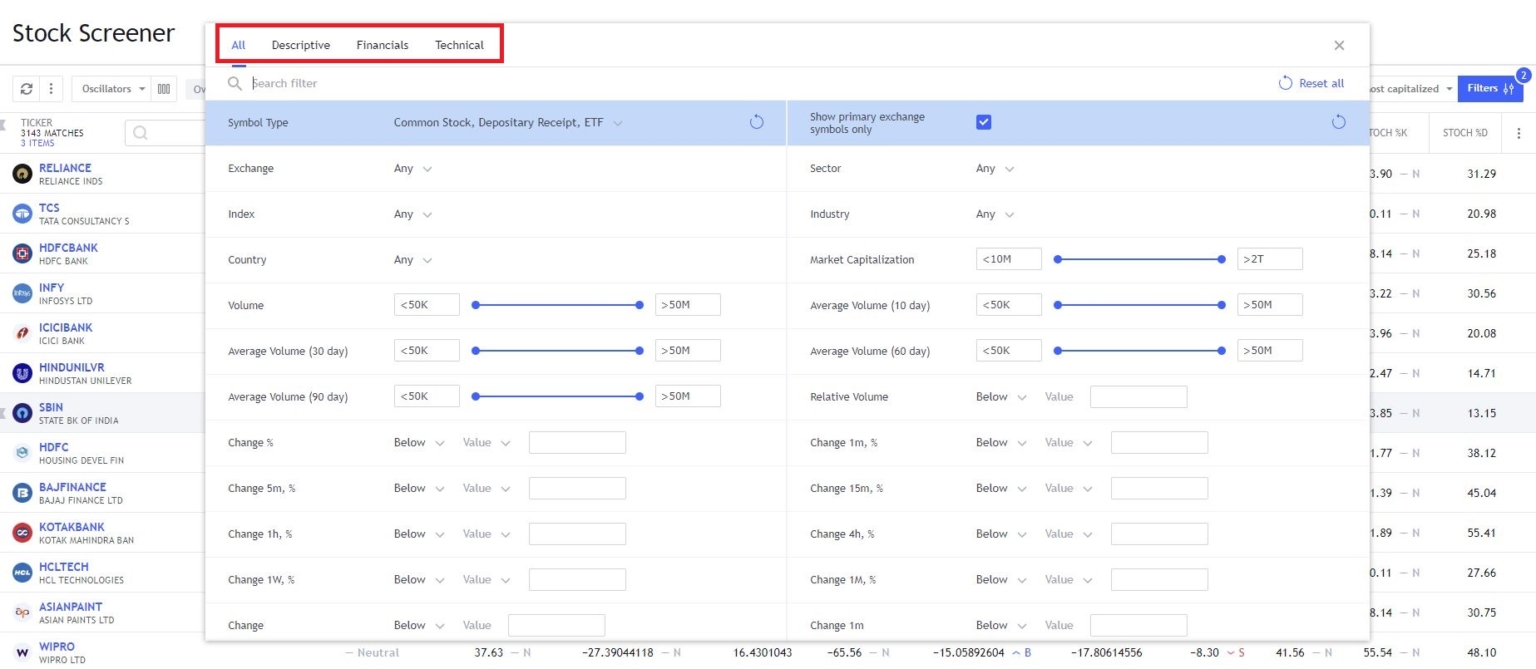Open the Change % Below condition dropdown
The width and height of the screenshot is (1536, 669).
click(418, 443)
